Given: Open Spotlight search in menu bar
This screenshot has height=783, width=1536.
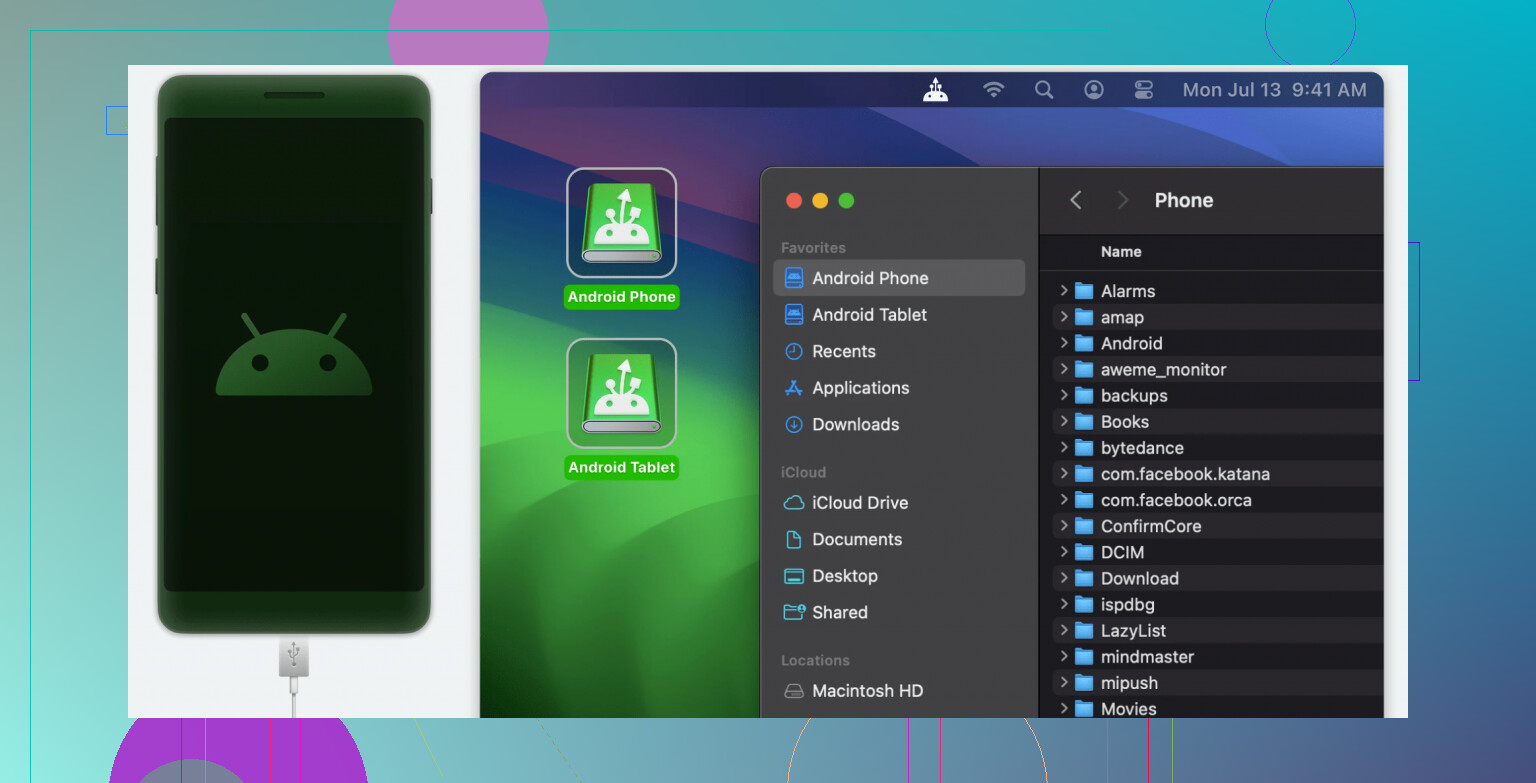Looking at the screenshot, I should coord(1044,90).
